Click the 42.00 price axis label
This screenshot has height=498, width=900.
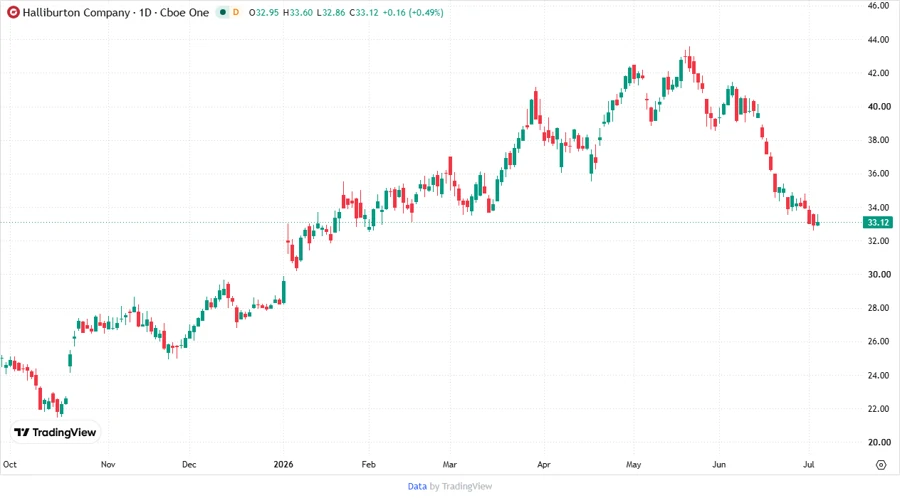click(879, 73)
